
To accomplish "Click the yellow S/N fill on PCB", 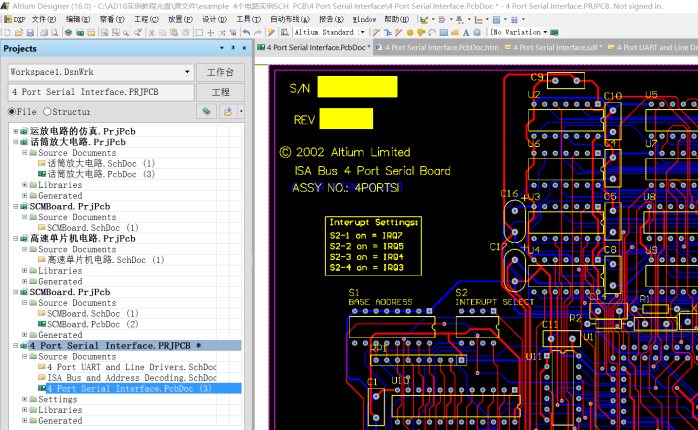I will (x=357, y=87).
